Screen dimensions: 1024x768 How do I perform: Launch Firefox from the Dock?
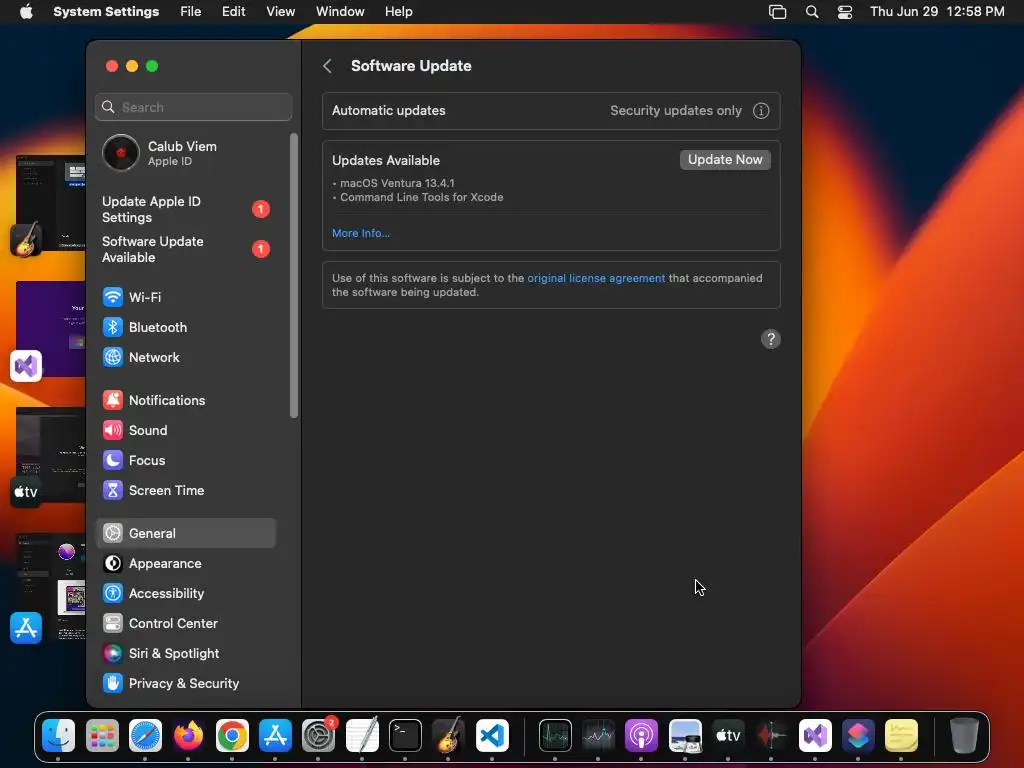pyautogui.click(x=188, y=735)
